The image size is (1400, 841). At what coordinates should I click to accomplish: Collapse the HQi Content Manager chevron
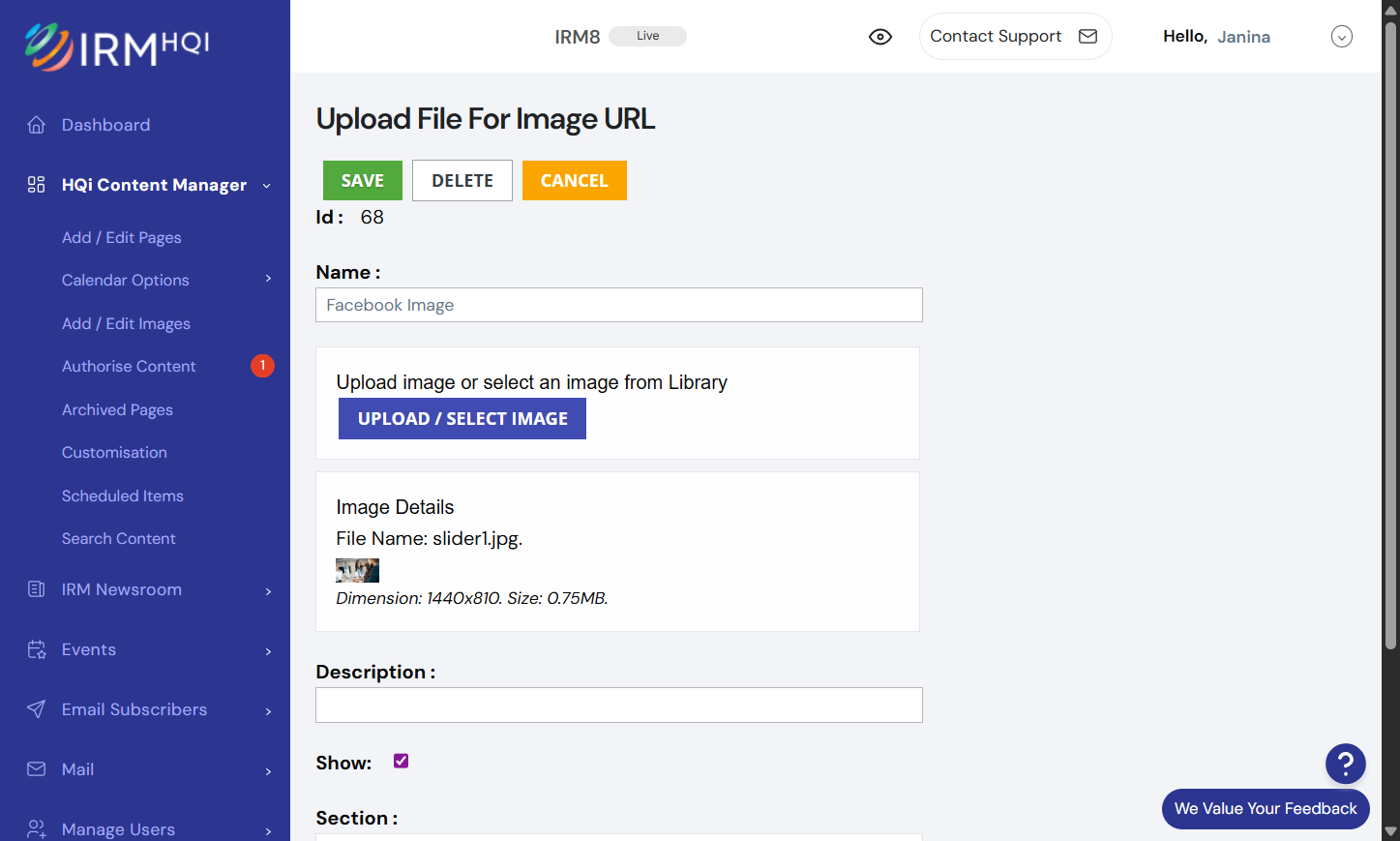coord(267,186)
